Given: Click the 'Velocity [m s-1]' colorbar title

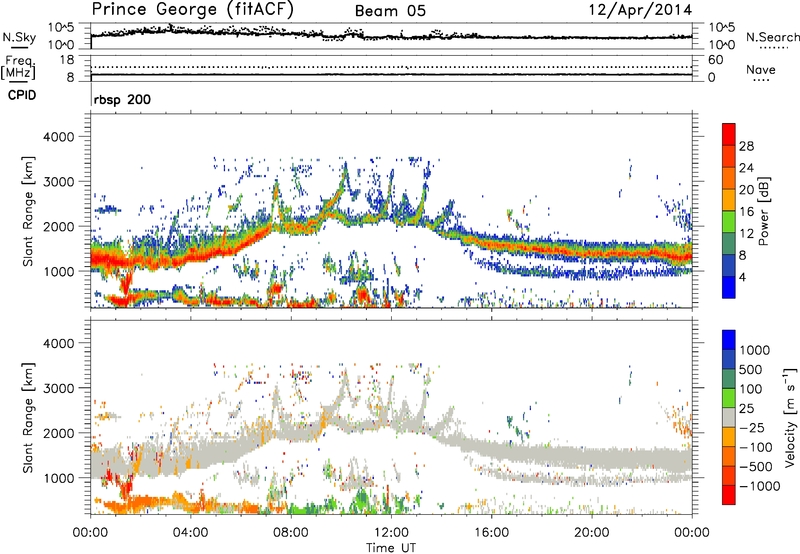Looking at the screenshot, I should click(x=791, y=417).
